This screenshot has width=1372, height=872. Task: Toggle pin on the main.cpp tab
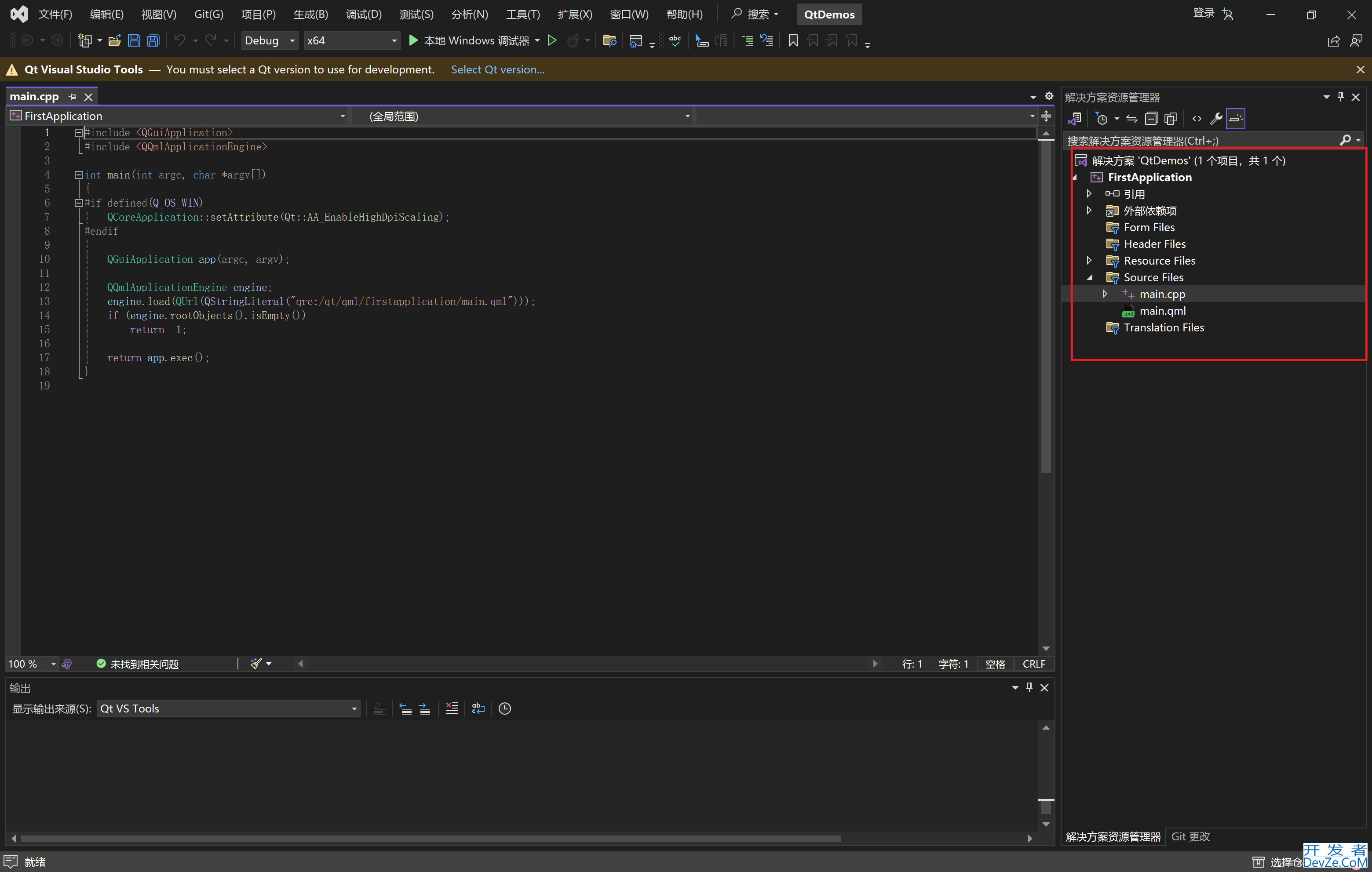(x=73, y=97)
